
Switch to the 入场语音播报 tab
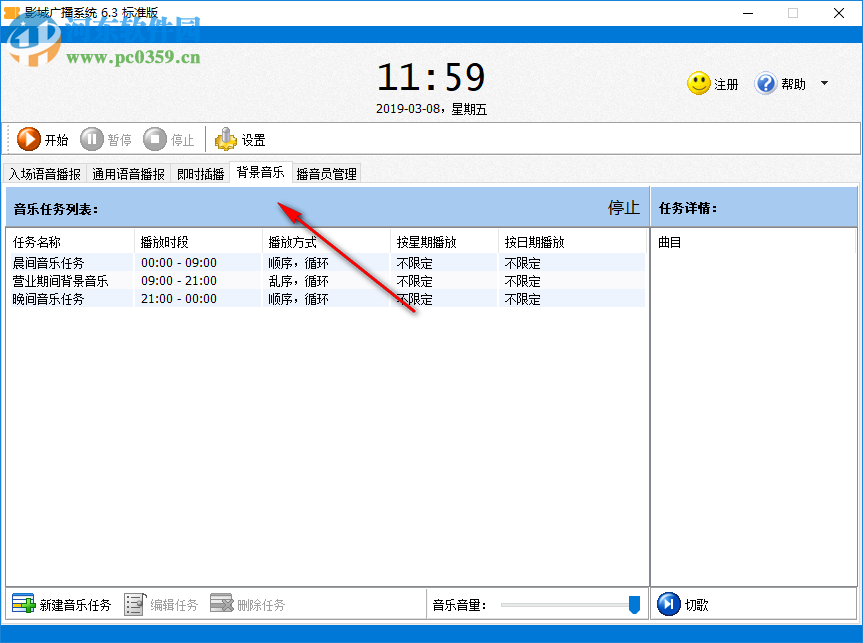43,172
